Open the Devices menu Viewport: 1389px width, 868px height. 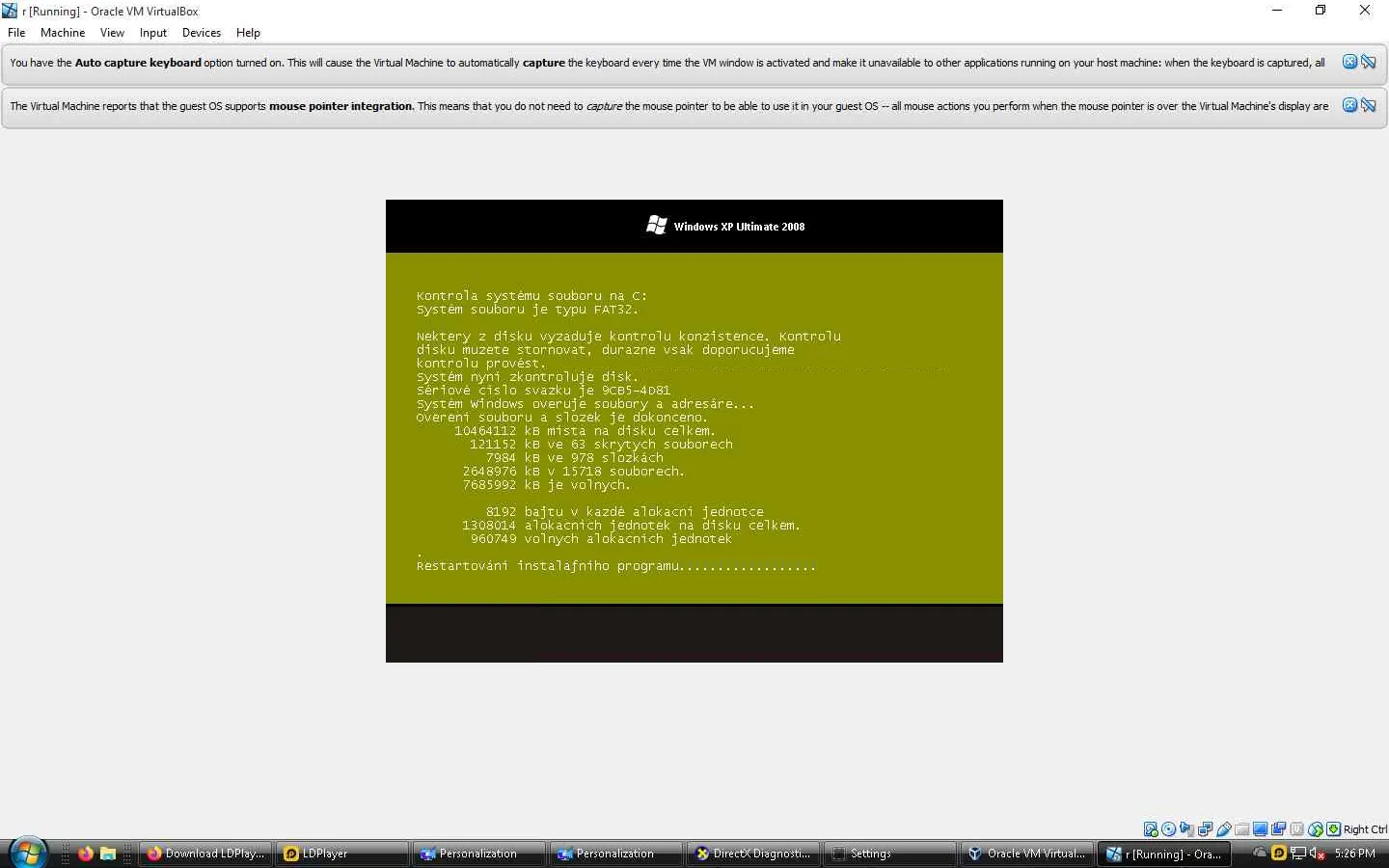point(202,33)
